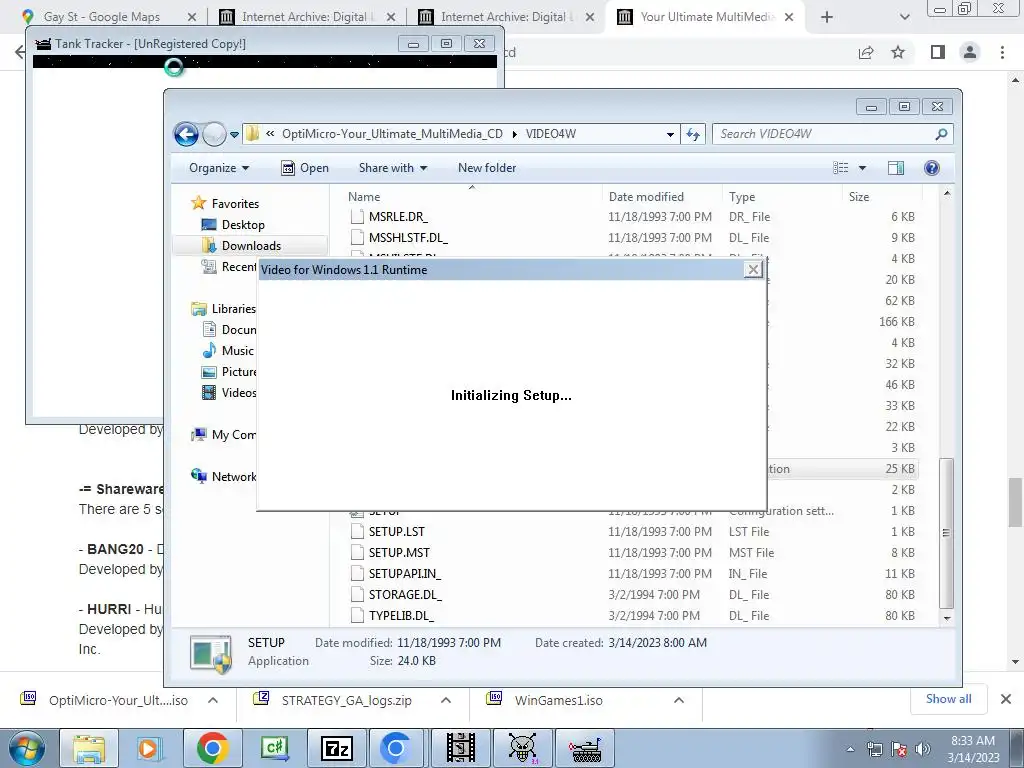Select the STORAGE.DL_ file

[405, 594]
